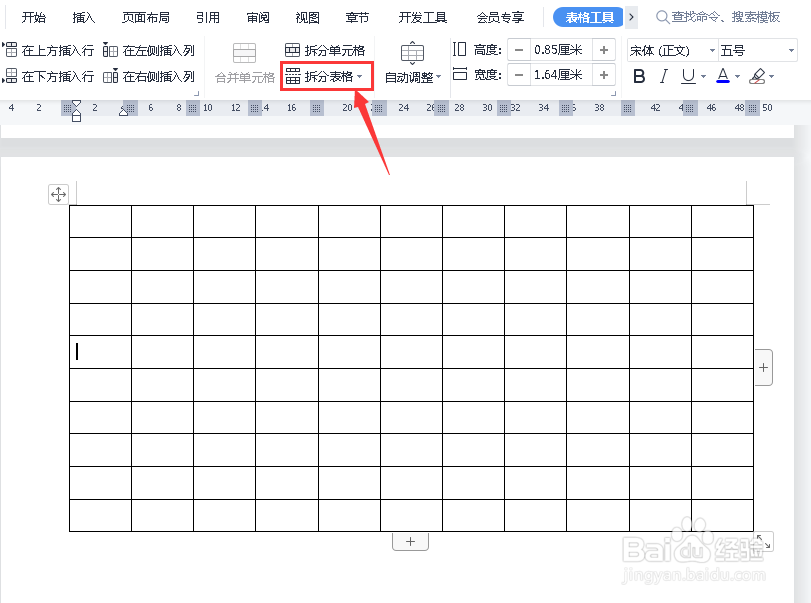
Task: Toggle underline formatting
Action: pyautogui.click(x=688, y=75)
